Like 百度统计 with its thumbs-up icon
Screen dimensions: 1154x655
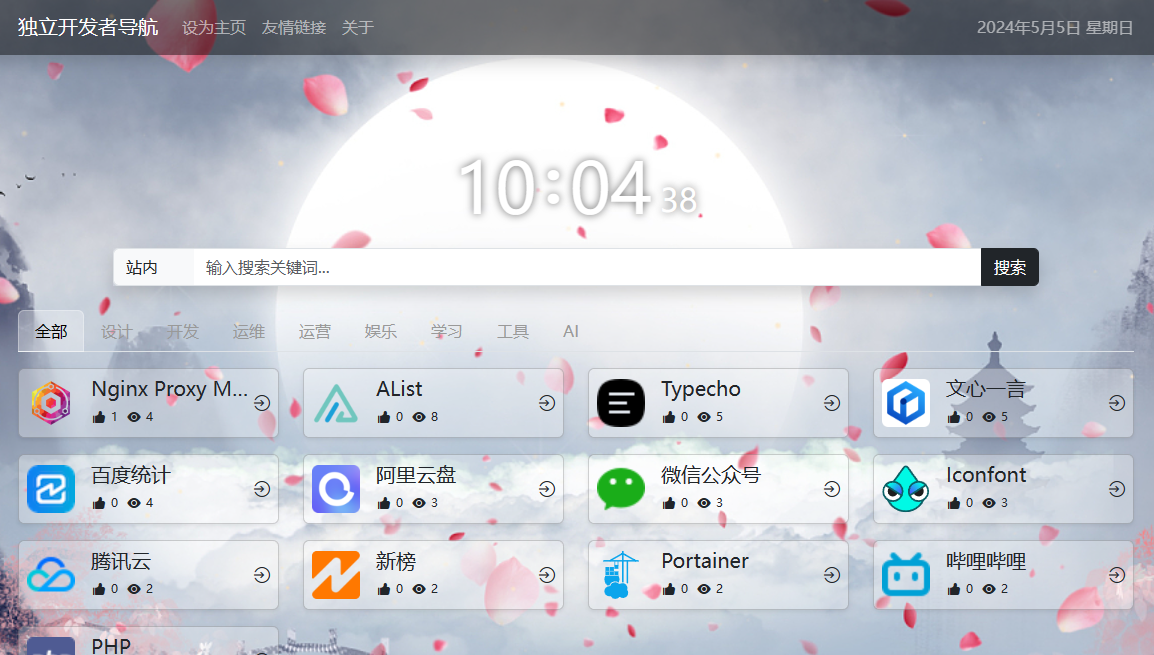[99, 503]
